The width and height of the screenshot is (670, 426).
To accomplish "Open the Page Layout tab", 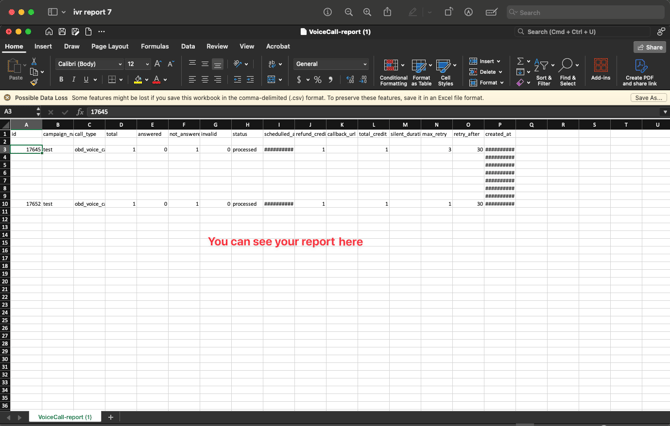I will (110, 46).
